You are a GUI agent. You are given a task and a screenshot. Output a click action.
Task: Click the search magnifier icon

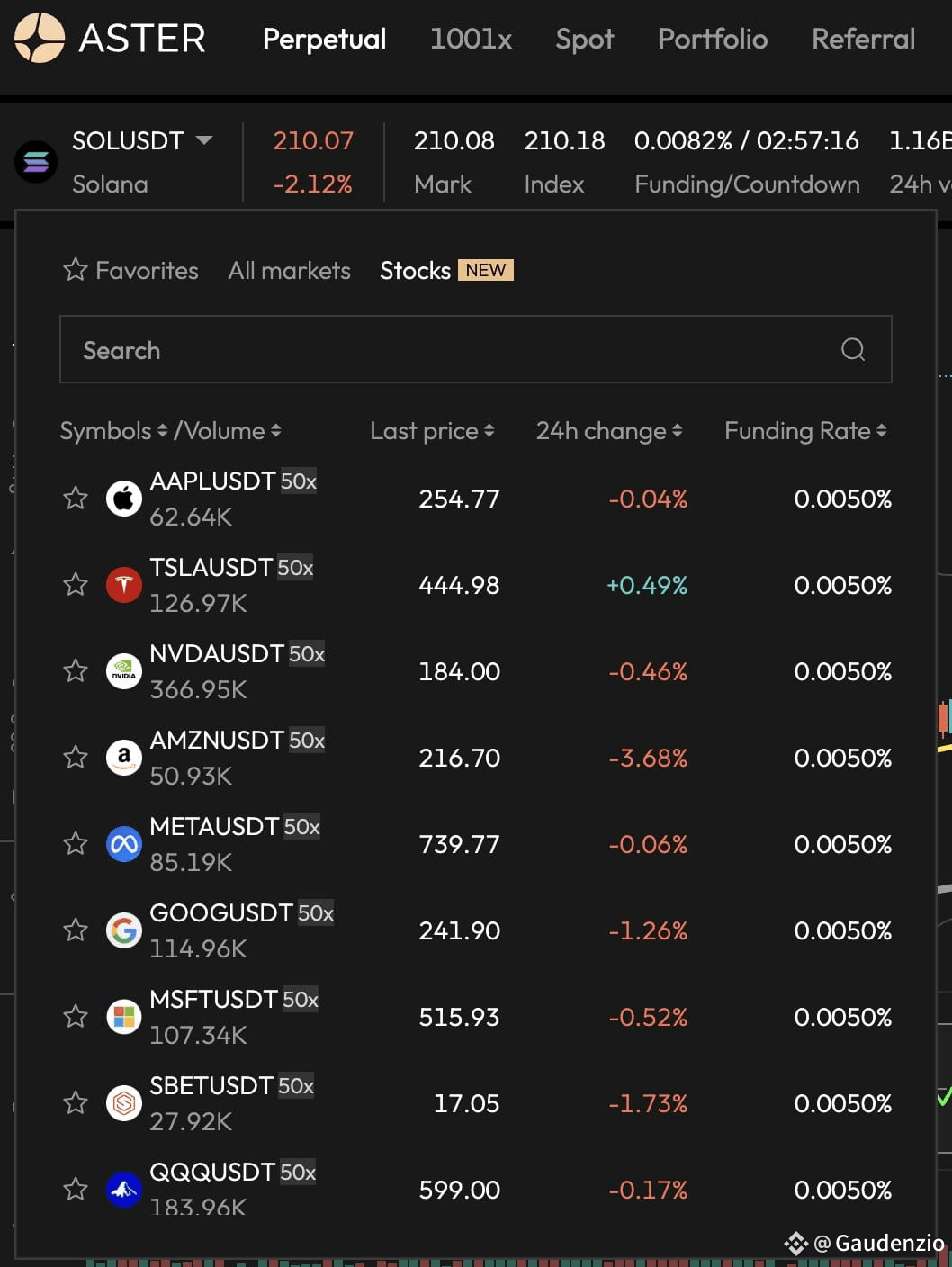pyautogui.click(x=852, y=349)
